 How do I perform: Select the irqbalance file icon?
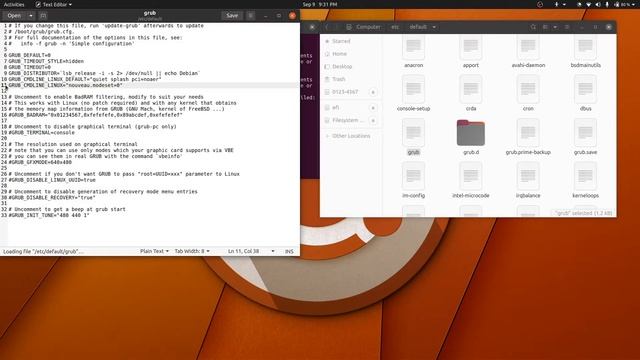pyautogui.click(x=528, y=176)
